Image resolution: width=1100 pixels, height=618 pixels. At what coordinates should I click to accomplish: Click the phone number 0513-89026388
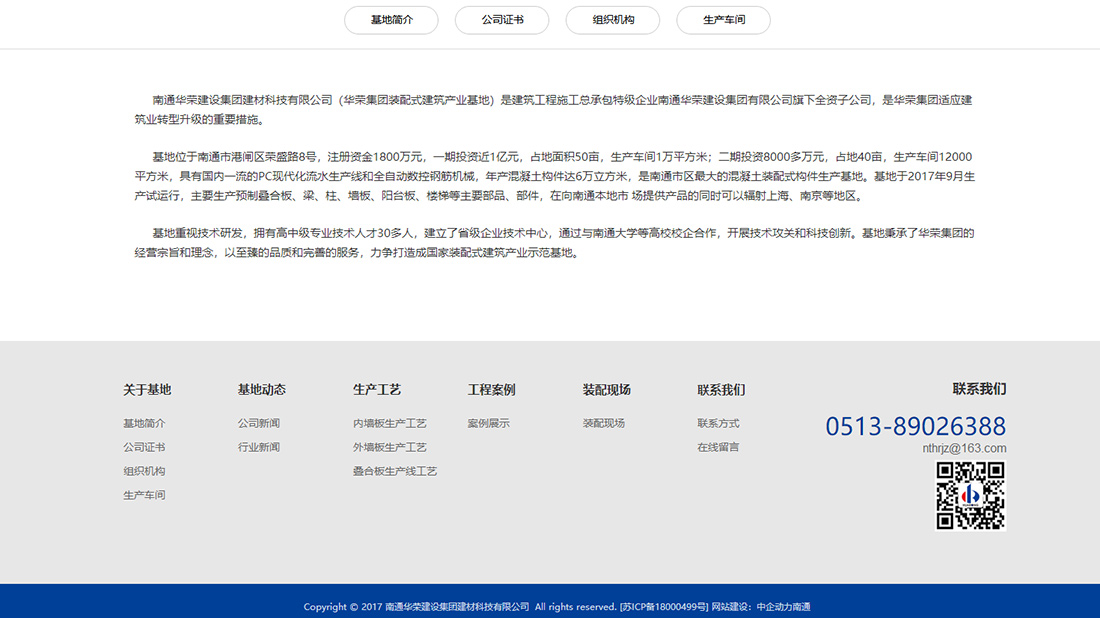(915, 426)
